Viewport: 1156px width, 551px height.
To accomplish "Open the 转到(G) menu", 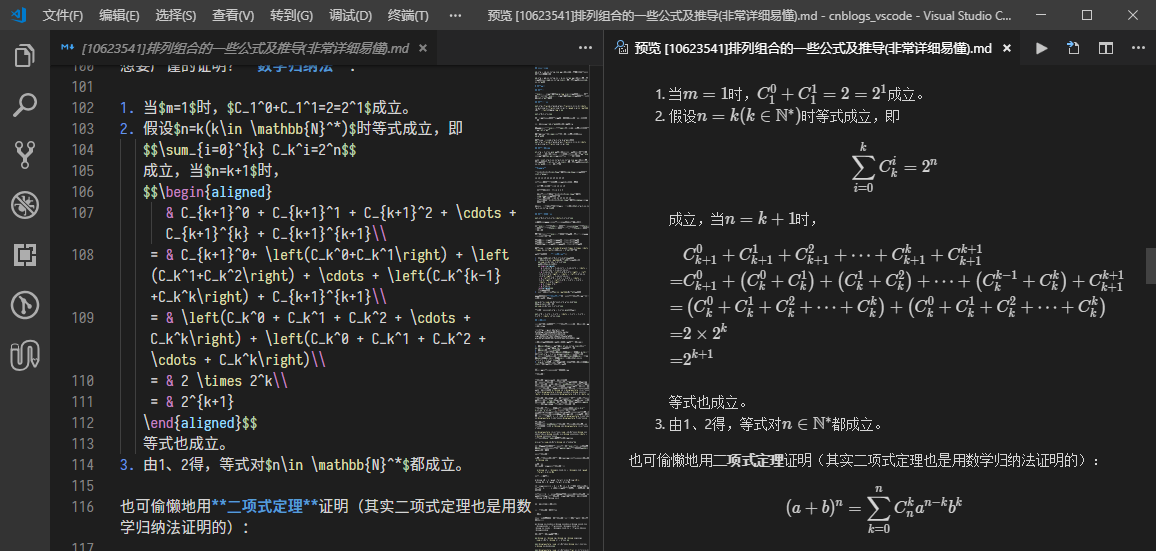I will click(291, 15).
